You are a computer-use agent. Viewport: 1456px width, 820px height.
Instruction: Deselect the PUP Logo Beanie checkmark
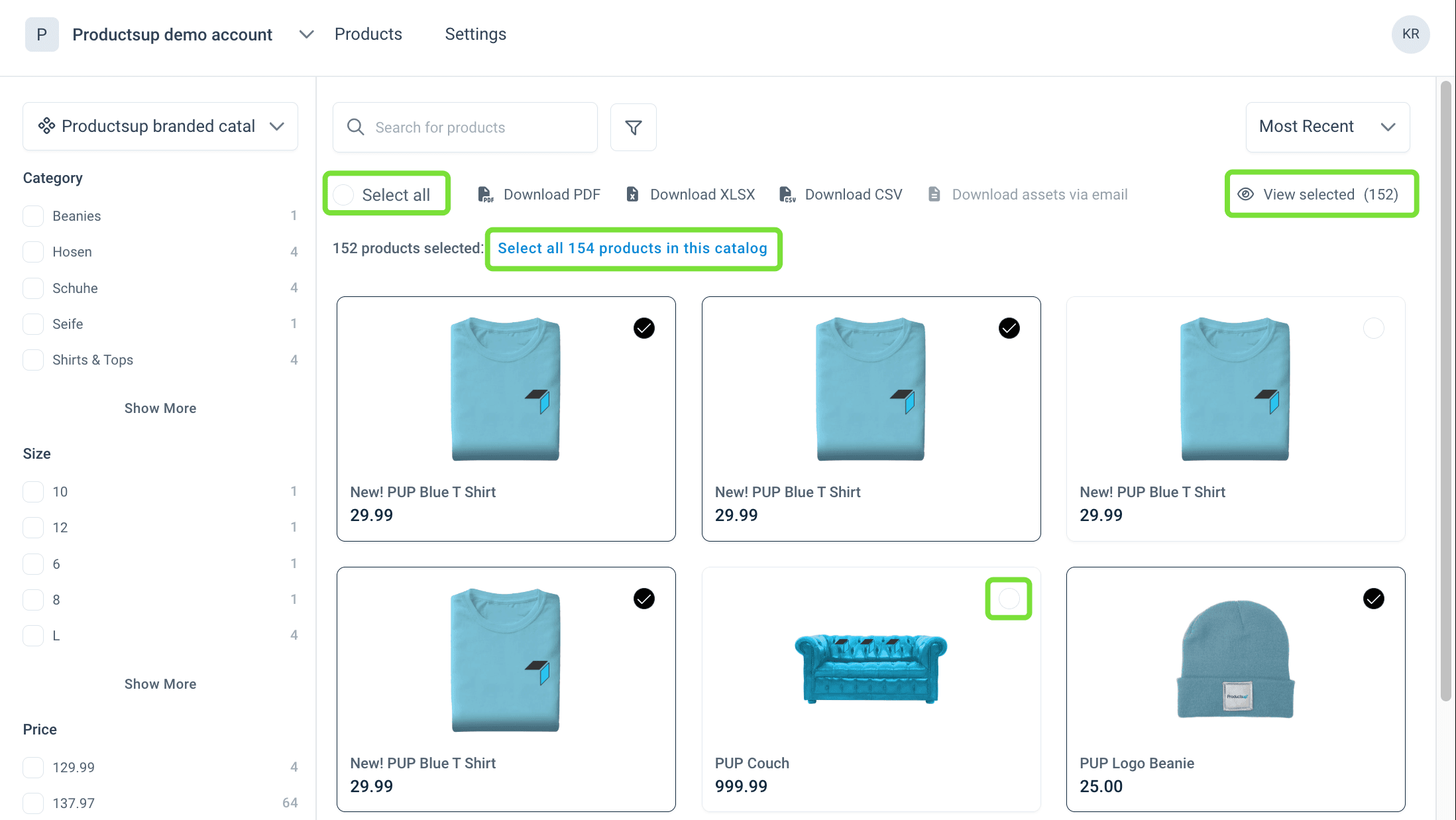pos(1373,599)
